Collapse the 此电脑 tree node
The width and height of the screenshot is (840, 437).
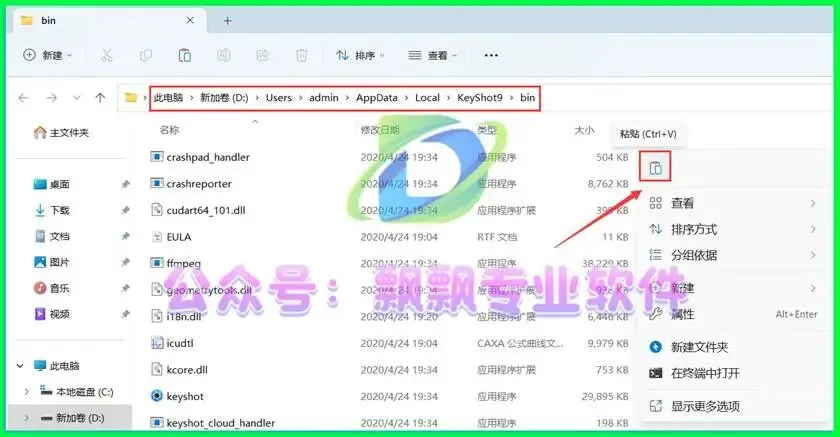coord(20,366)
